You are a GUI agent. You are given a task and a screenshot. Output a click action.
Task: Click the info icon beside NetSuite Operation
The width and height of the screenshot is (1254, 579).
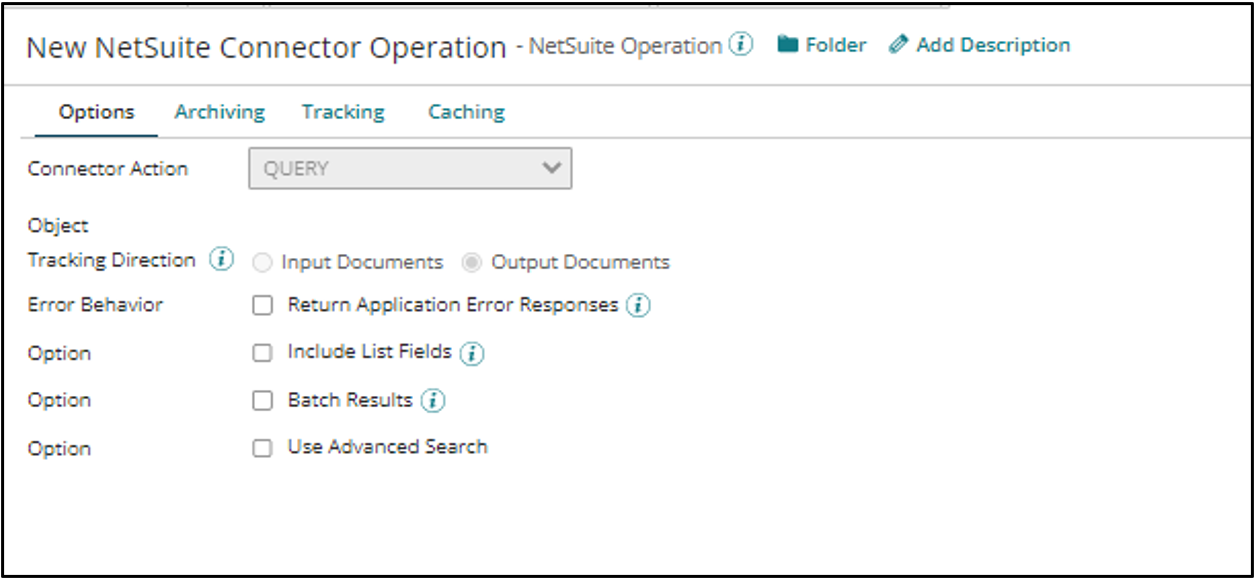click(x=741, y=45)
